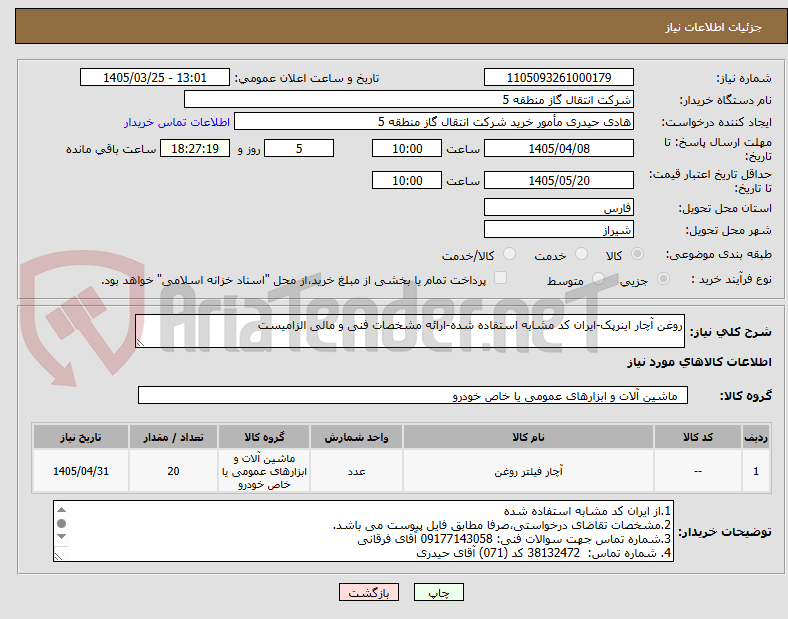Image resolution: width=788 pixels, height=619 pixels.
Task: Click the row number cell 1
Action: pos(756,471)
